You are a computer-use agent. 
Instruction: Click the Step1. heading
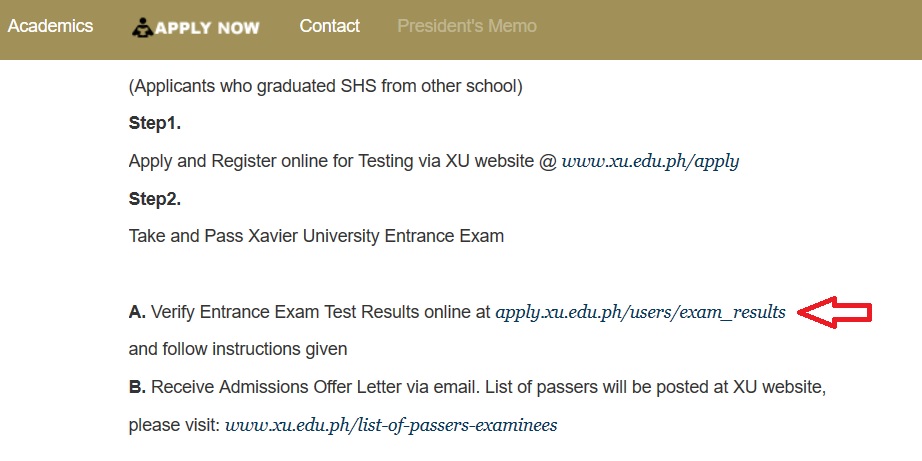[154, 124]
